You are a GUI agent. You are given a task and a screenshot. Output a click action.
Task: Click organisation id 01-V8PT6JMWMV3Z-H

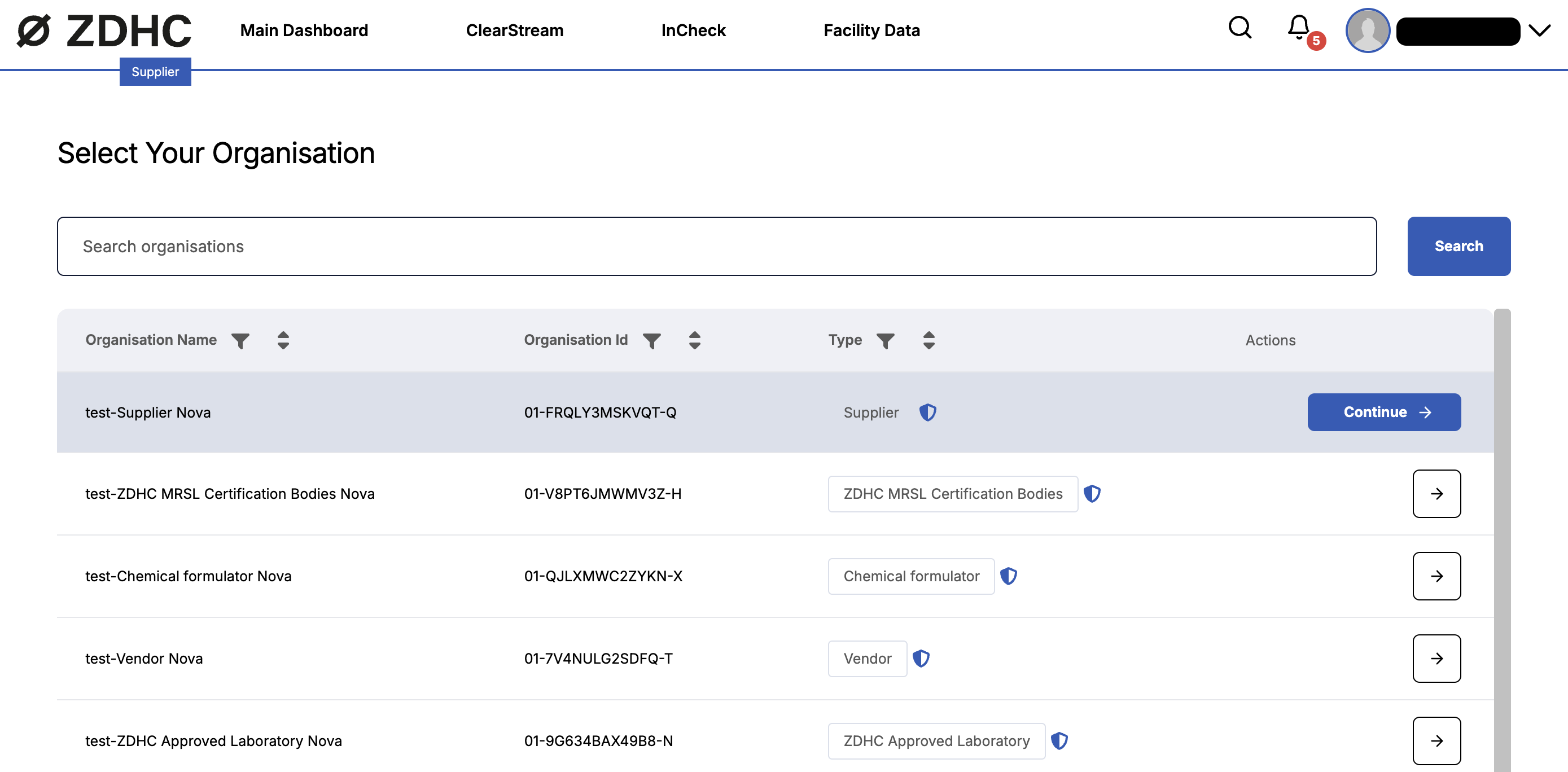point(603,493)
